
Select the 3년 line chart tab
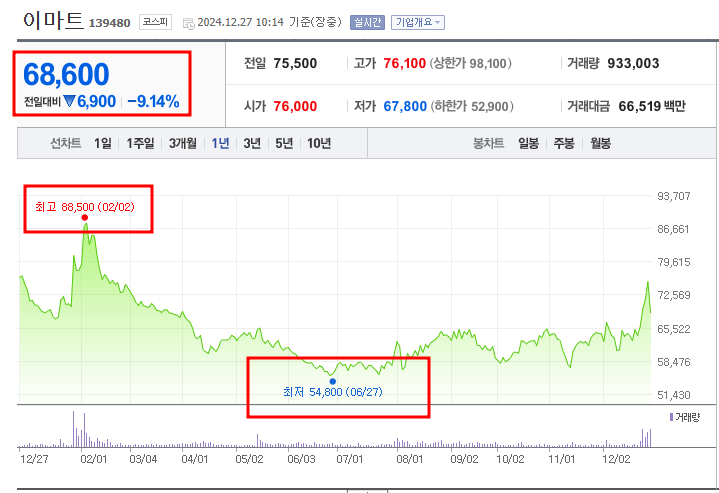pos(252,144)
